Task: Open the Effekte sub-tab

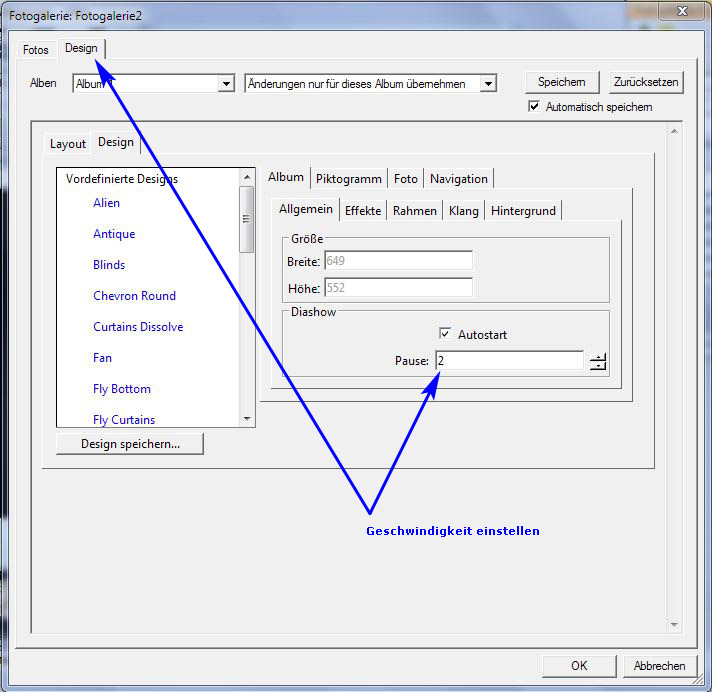Action: pyautogui.click(x=362, y=210)
